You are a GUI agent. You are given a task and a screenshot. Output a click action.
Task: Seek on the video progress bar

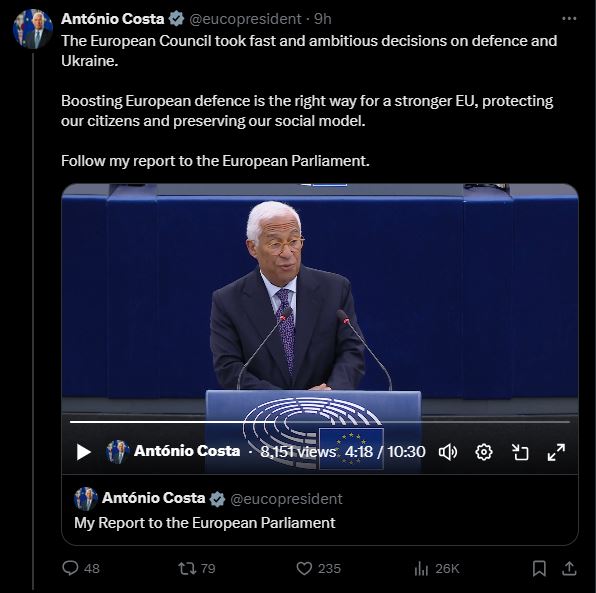tap(320, 422)
